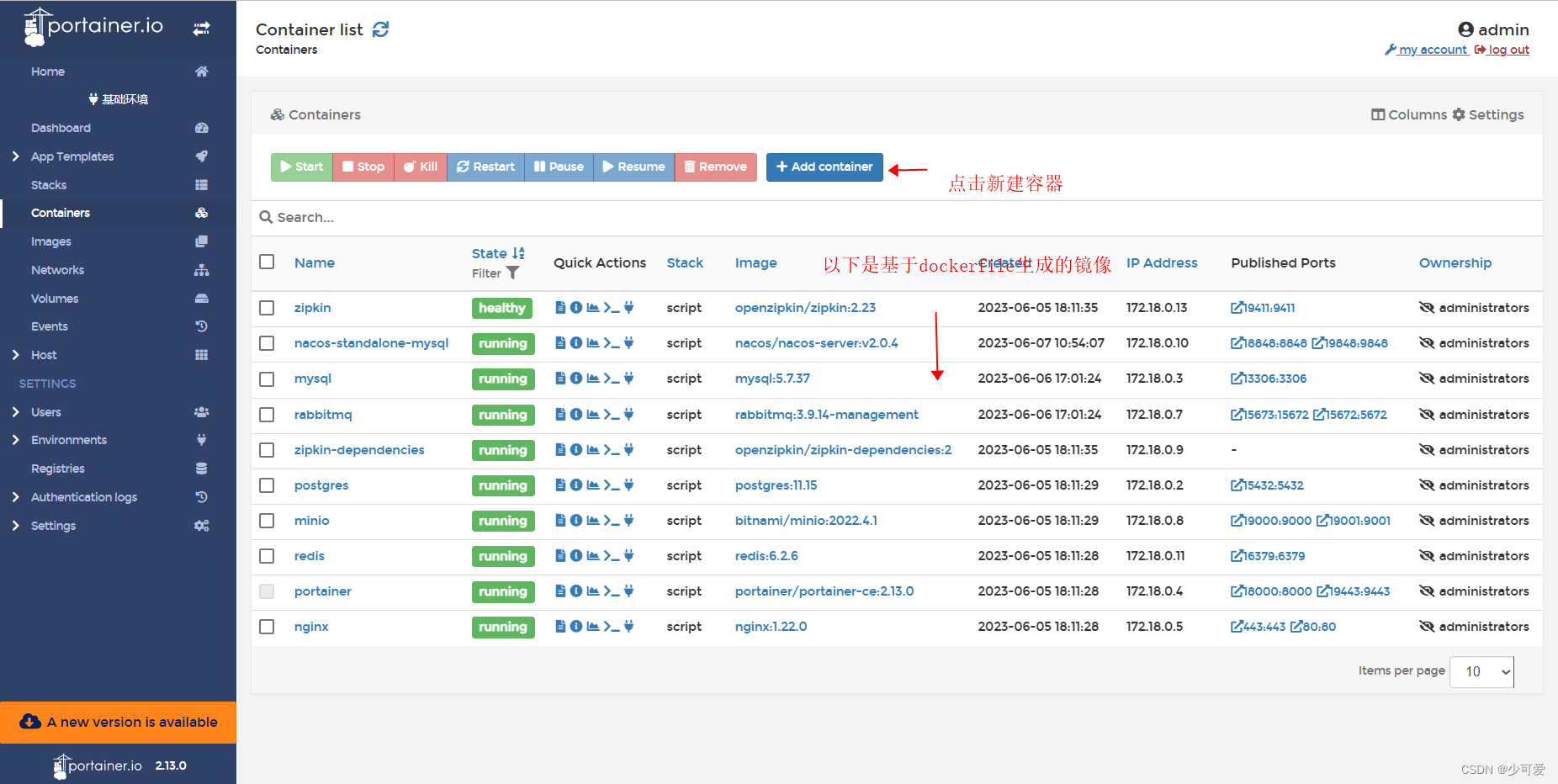1558x784 pixels.
Task: Tick the minio container row checkbox
Action: [x=267, y=521]
